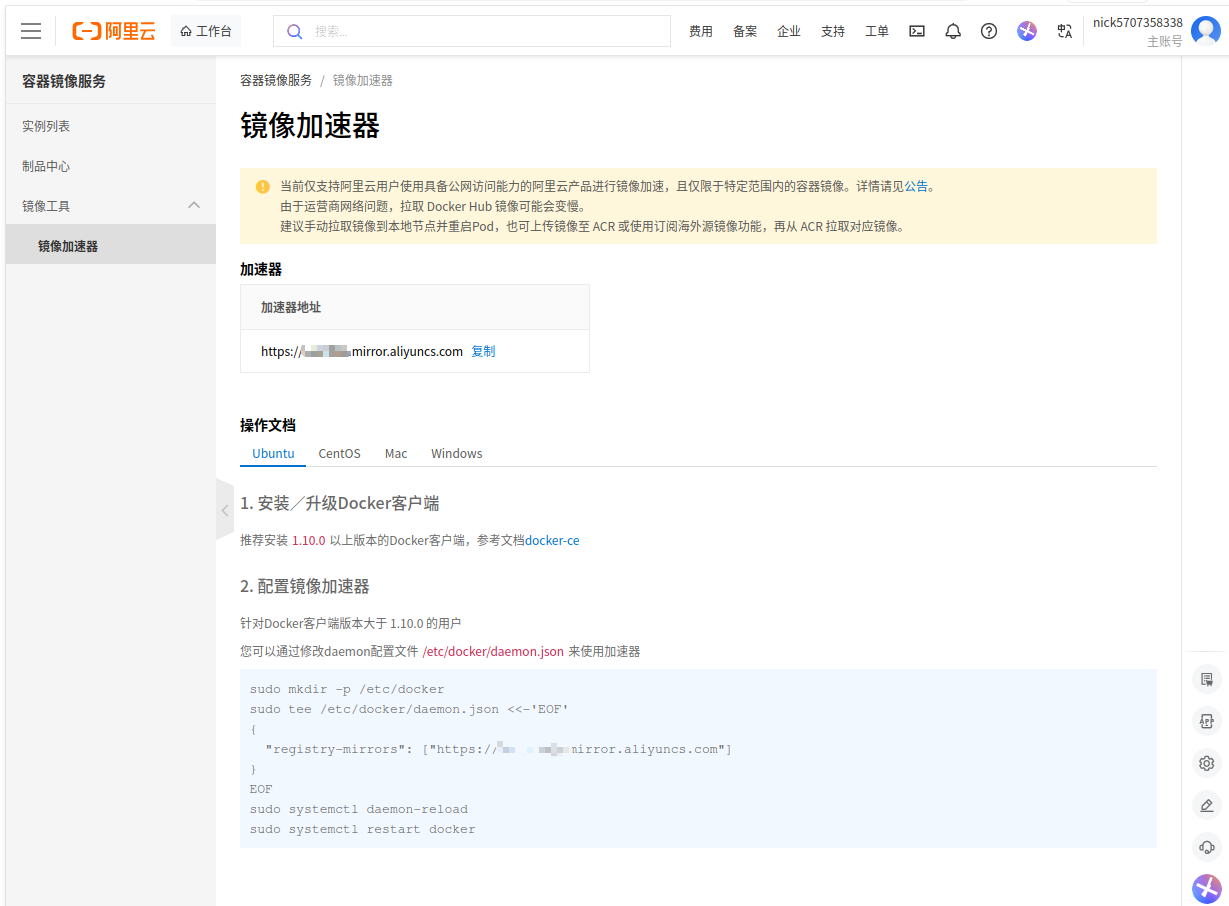Switch to the Ubuntu tab
Screen dimensions: 1229x906
point(273,453)
